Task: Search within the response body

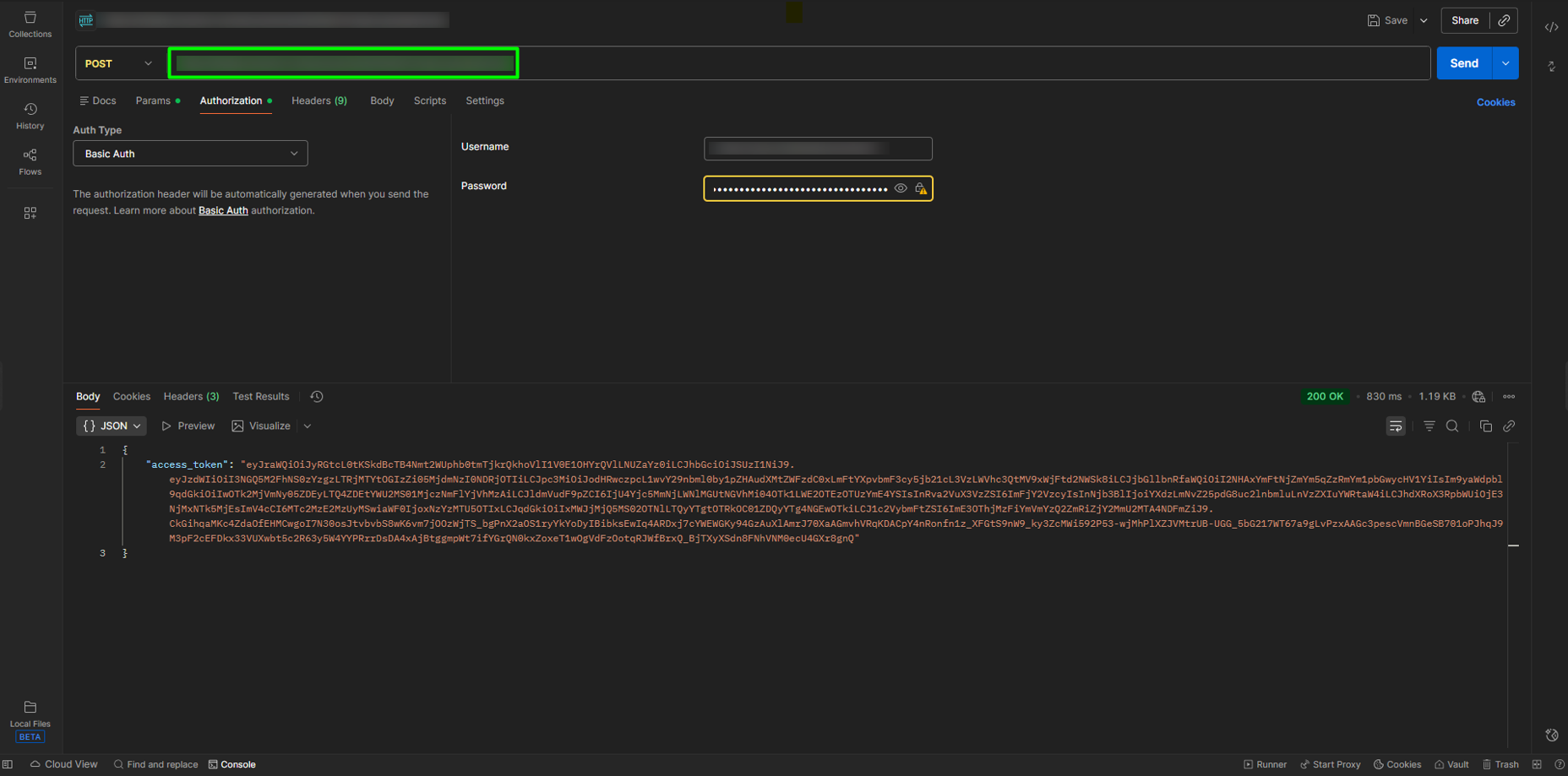Action: (x=1452, y=426)
